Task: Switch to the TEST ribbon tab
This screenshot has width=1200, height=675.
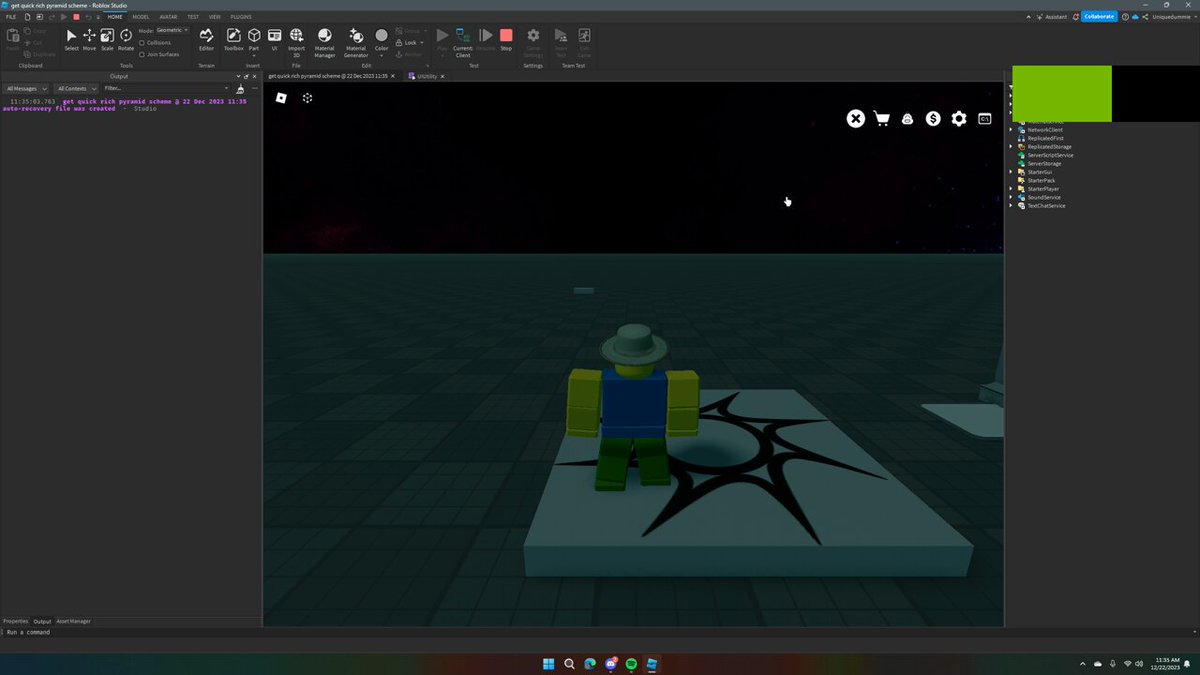Action: tap(193, 17)
